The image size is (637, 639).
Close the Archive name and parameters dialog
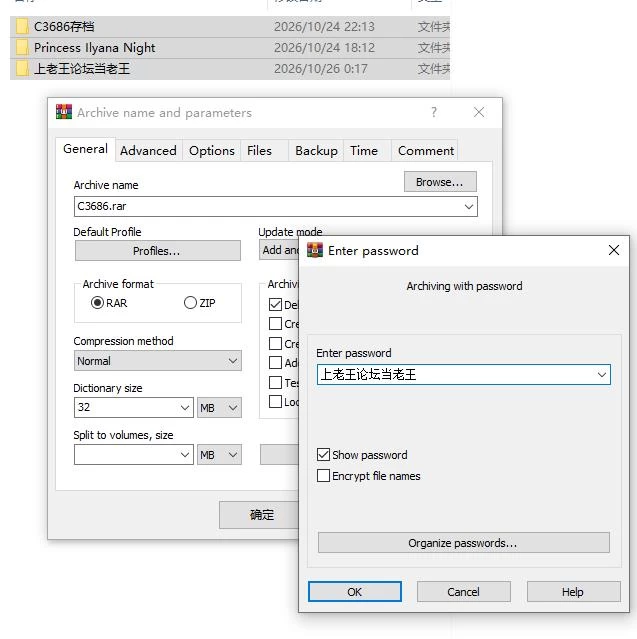(x=479, y=112)
